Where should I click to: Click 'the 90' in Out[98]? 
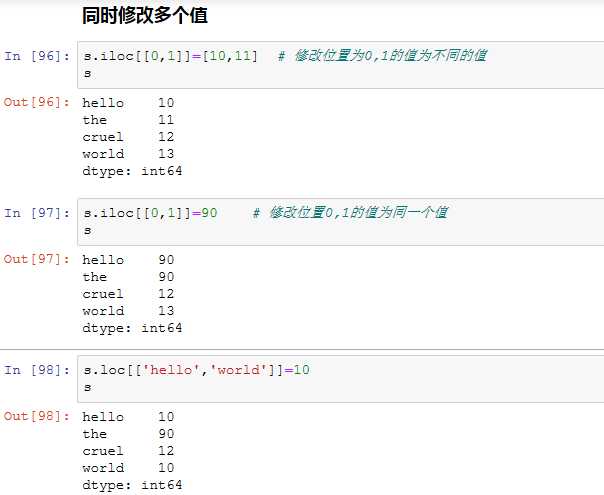coord(128,434)
